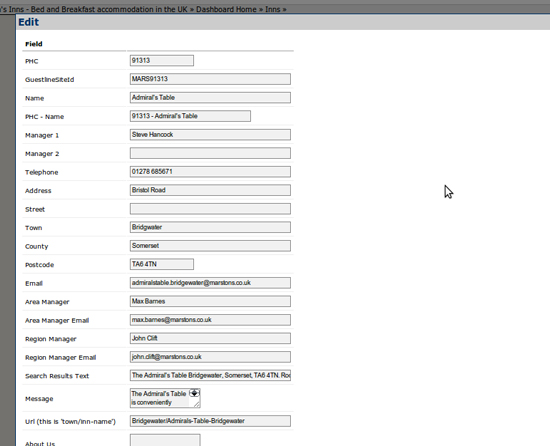Viewport: 550px width, 446px height.
Task: Focus the Area Manager field Max Barnes
Action: tap(210, 301)
